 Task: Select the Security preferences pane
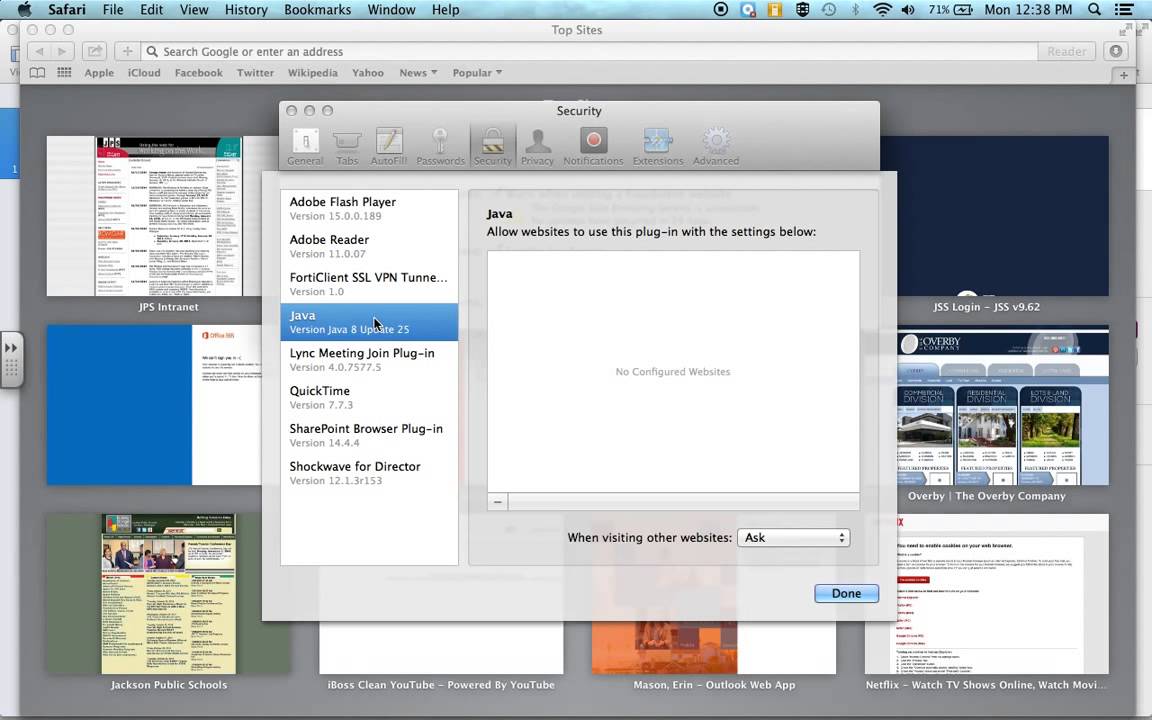(492, 146)
